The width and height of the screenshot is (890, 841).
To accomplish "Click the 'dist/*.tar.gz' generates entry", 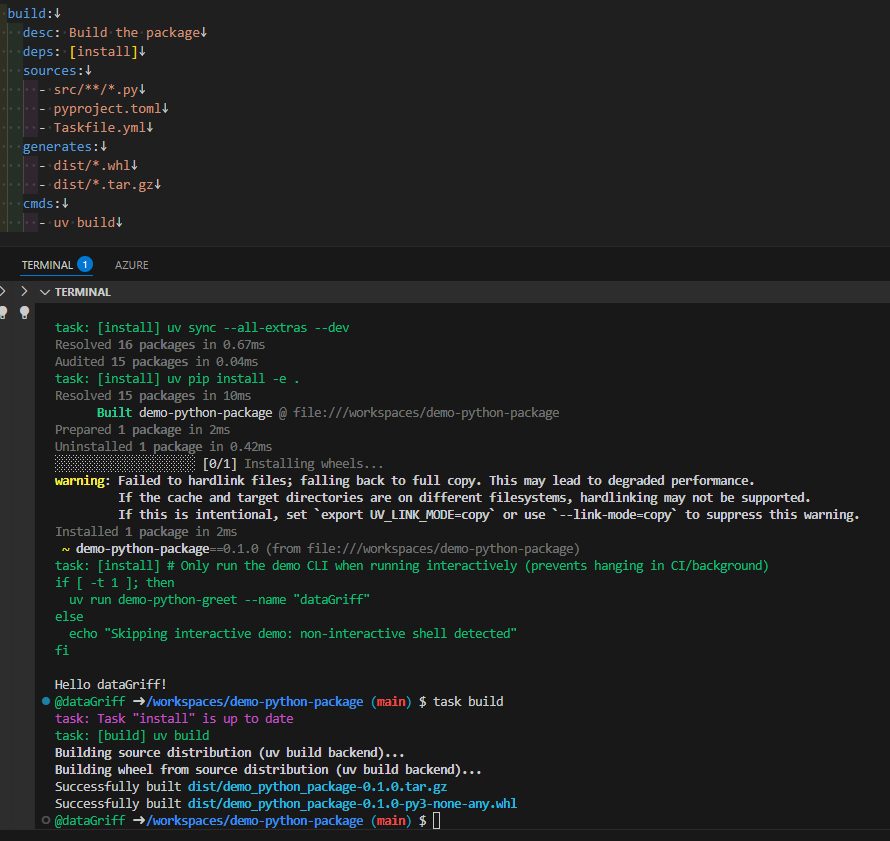I will click(103, 185).
